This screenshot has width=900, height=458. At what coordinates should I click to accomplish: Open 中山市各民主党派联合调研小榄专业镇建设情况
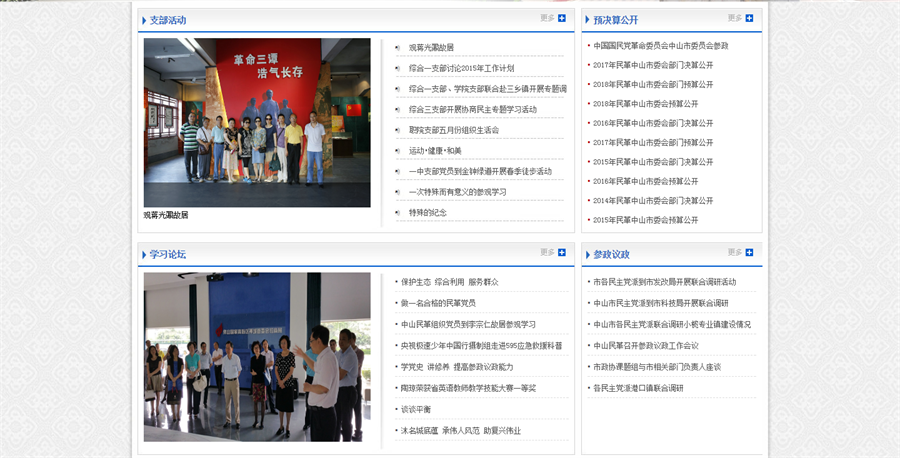click(x=672, y=324)
